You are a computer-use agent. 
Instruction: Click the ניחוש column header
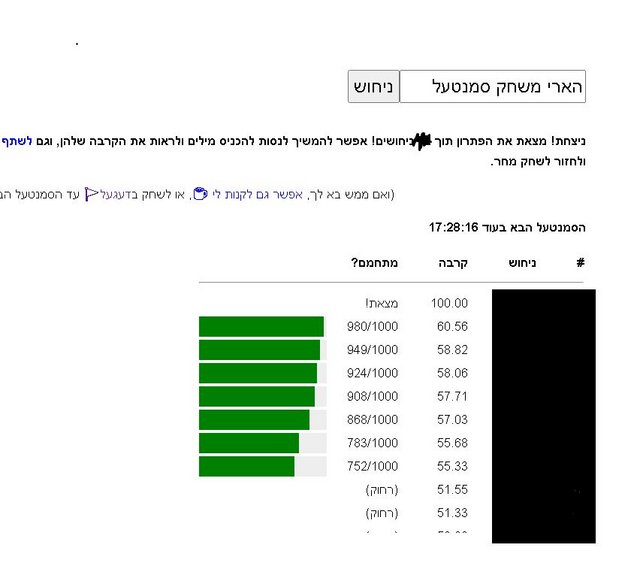(x=522, y=263)
